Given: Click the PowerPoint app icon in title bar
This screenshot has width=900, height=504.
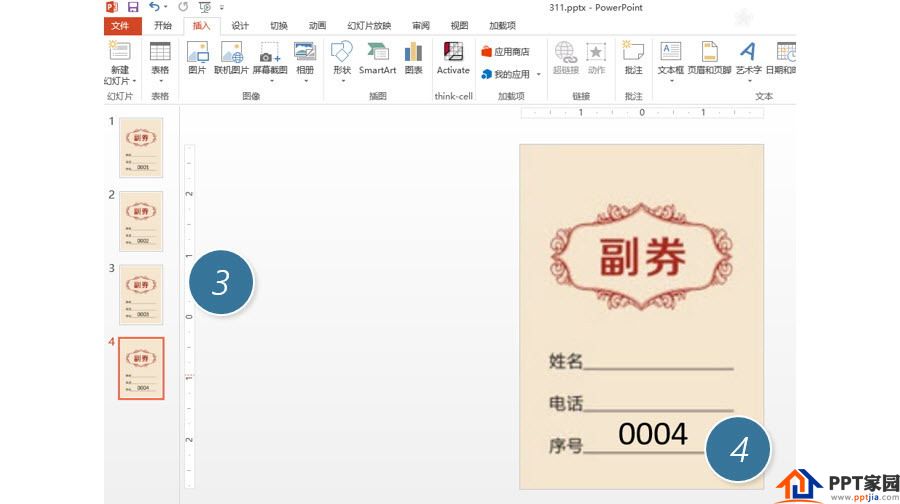Looking at the screenshot, I should pyautogui.click(x=112, y=7).
